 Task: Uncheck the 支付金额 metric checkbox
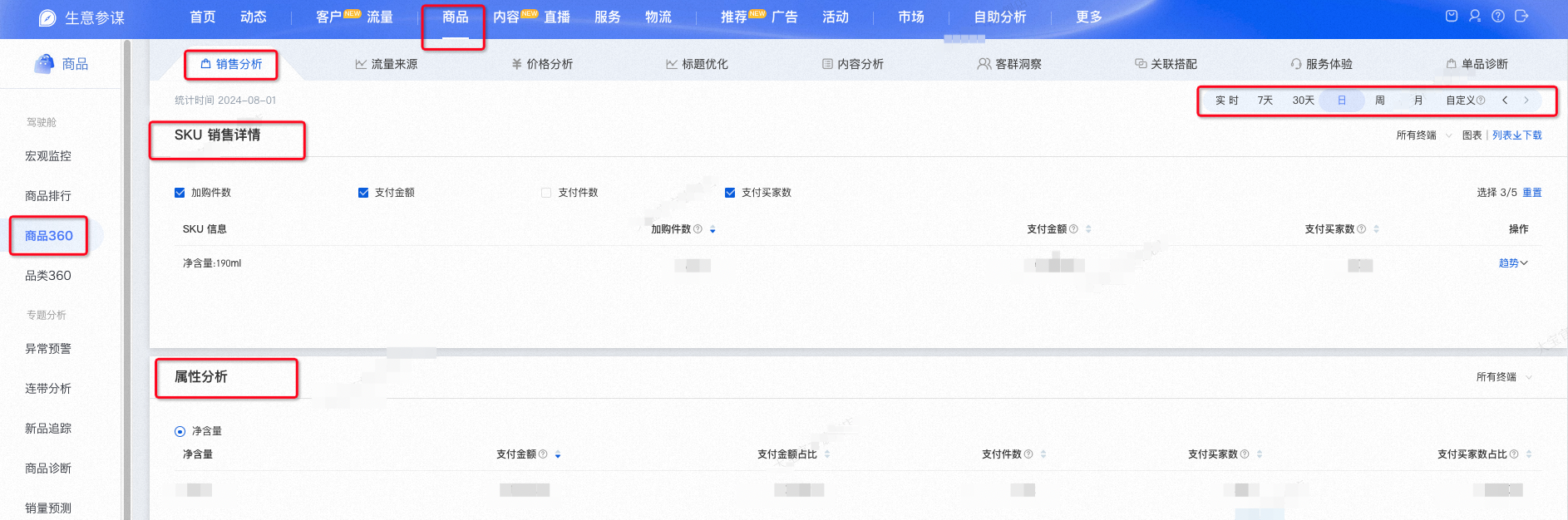(363, 193)
